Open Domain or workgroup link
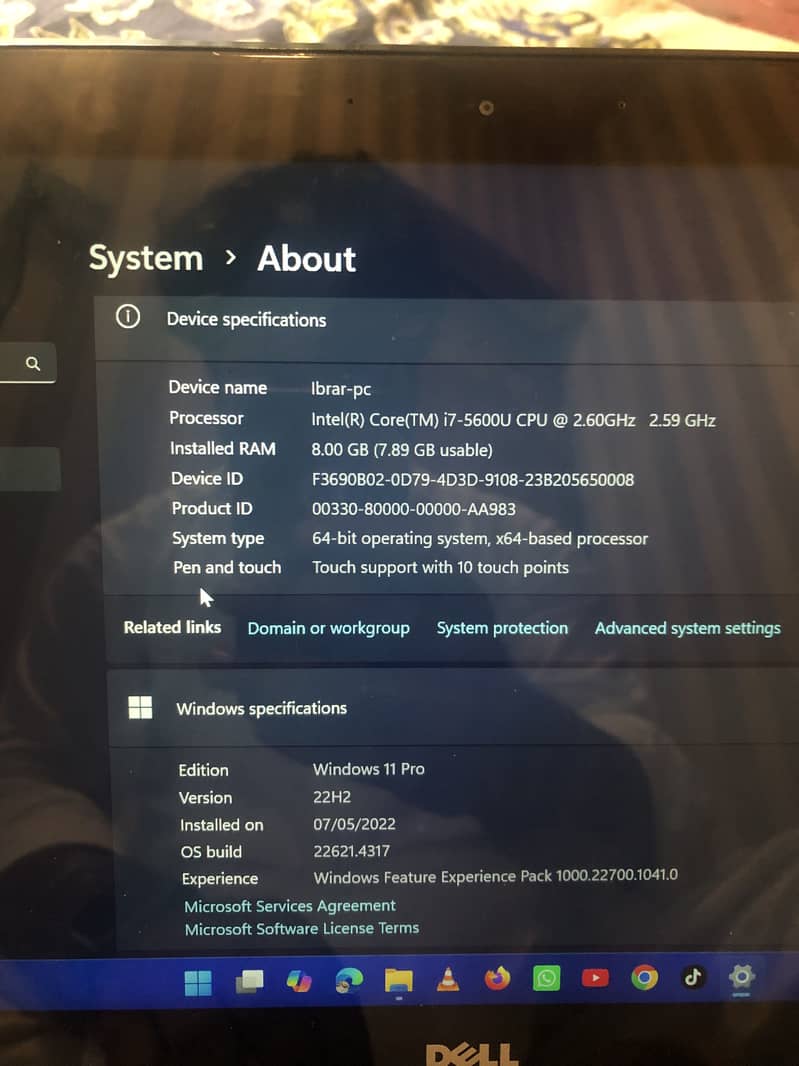The width and height of the screenshot is (799, 1066). [x=328, y=628]
